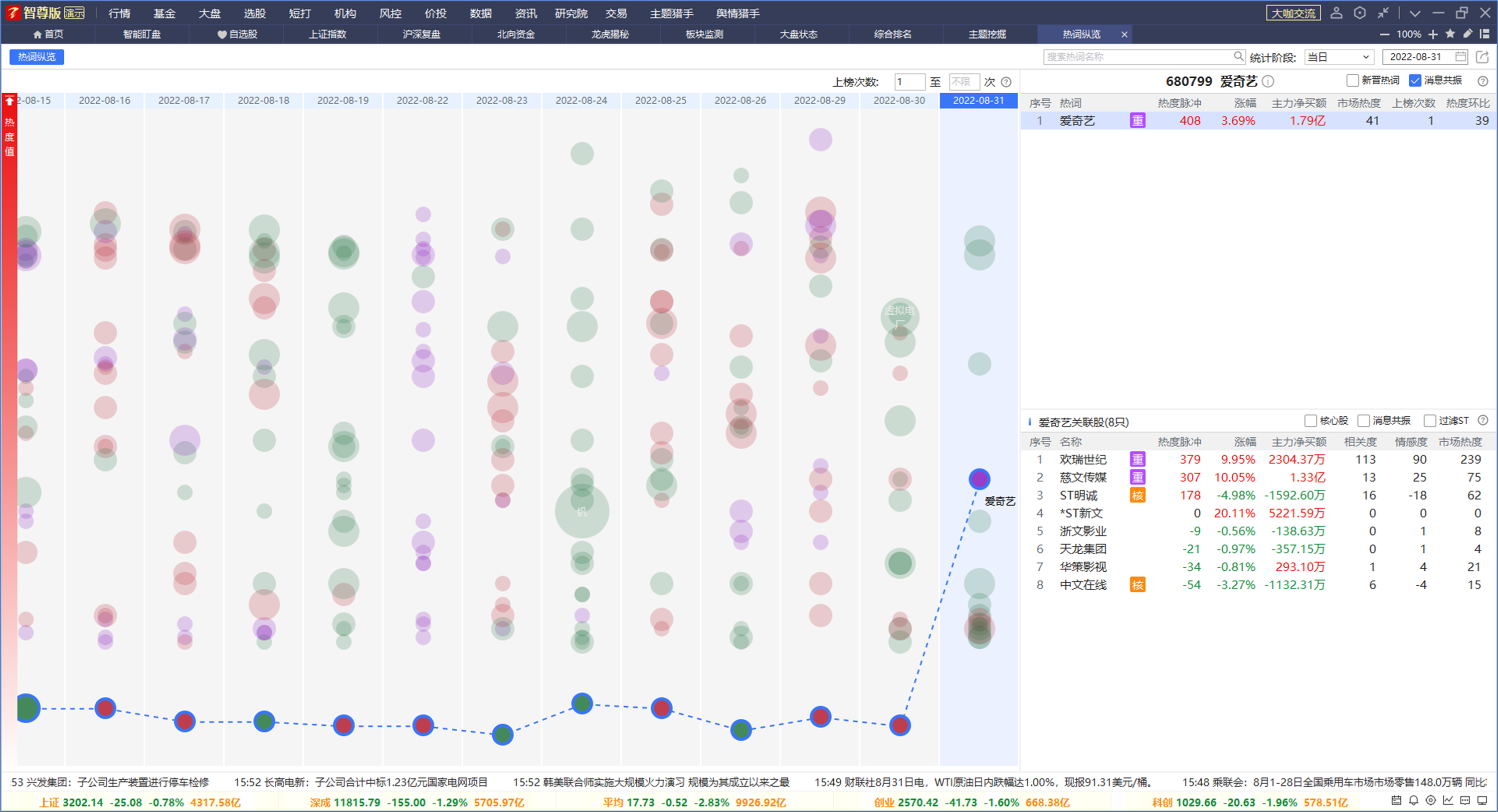Click the magnifier icon in hot-word search box
1498x812 pixels.
(x=1238, y=56)
